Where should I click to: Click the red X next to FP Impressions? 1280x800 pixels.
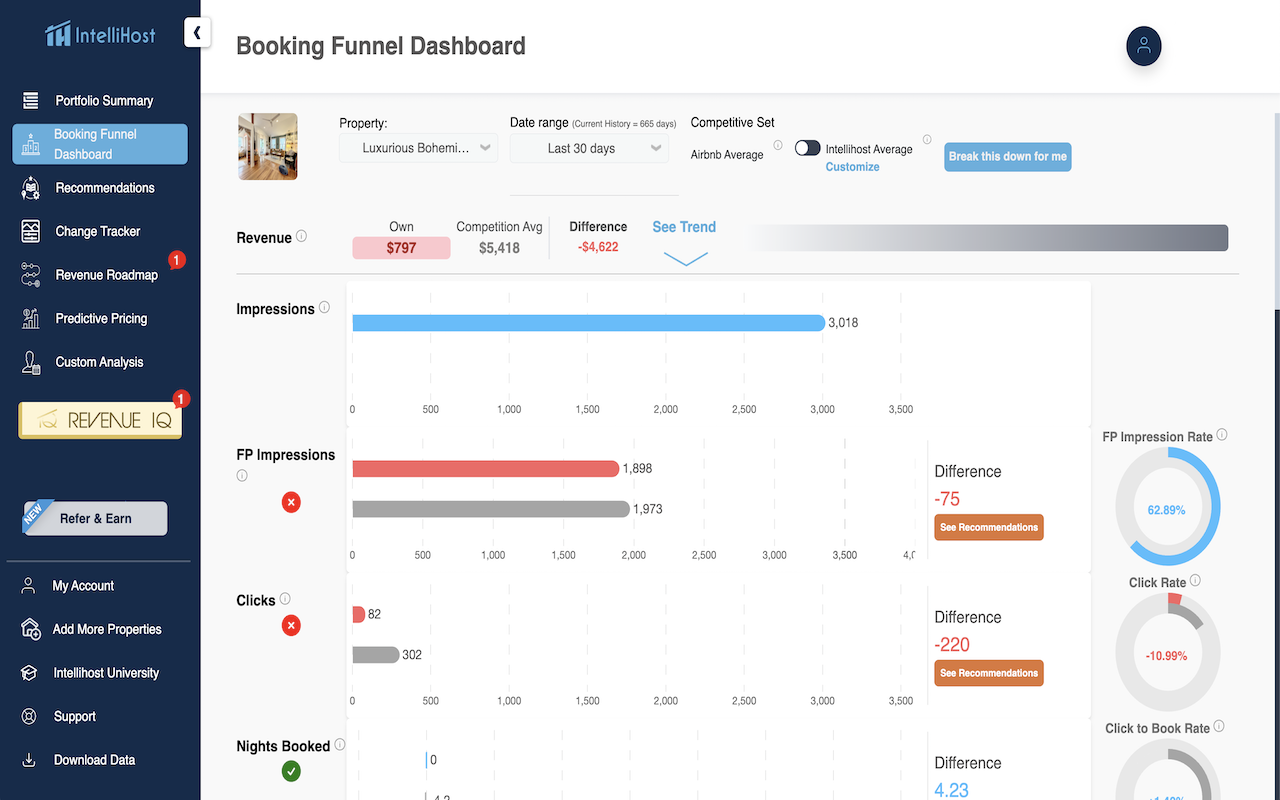291,502
